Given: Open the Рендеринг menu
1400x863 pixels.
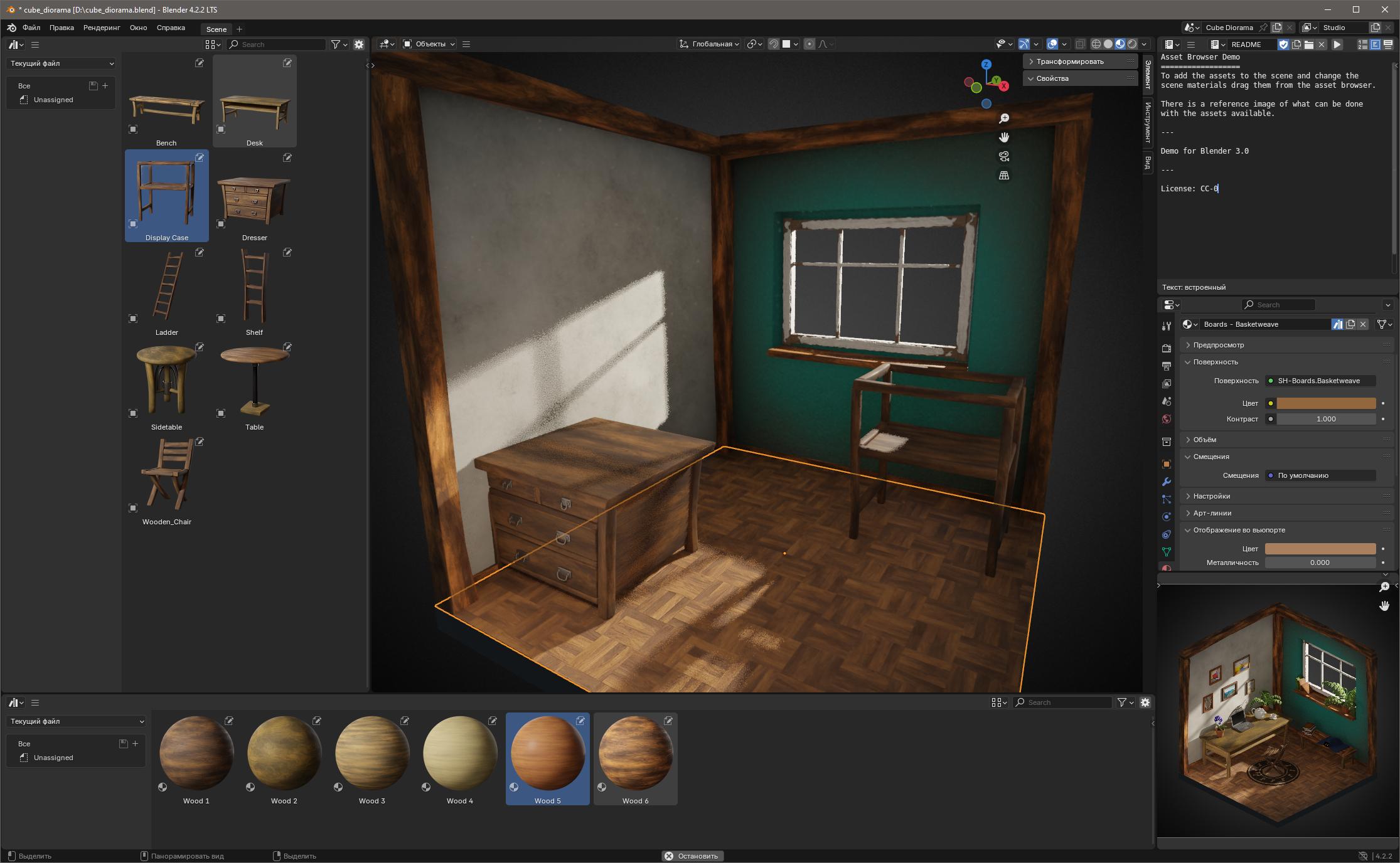Looking at the screenshot, I should point(102,28).
